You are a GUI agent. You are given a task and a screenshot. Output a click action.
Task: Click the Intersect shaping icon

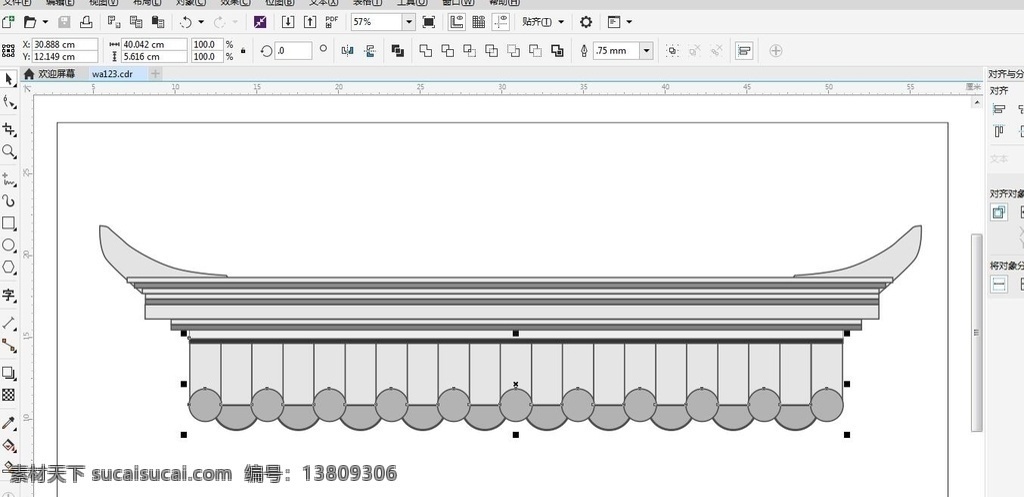pyautogui.click(x=470, y=50)
